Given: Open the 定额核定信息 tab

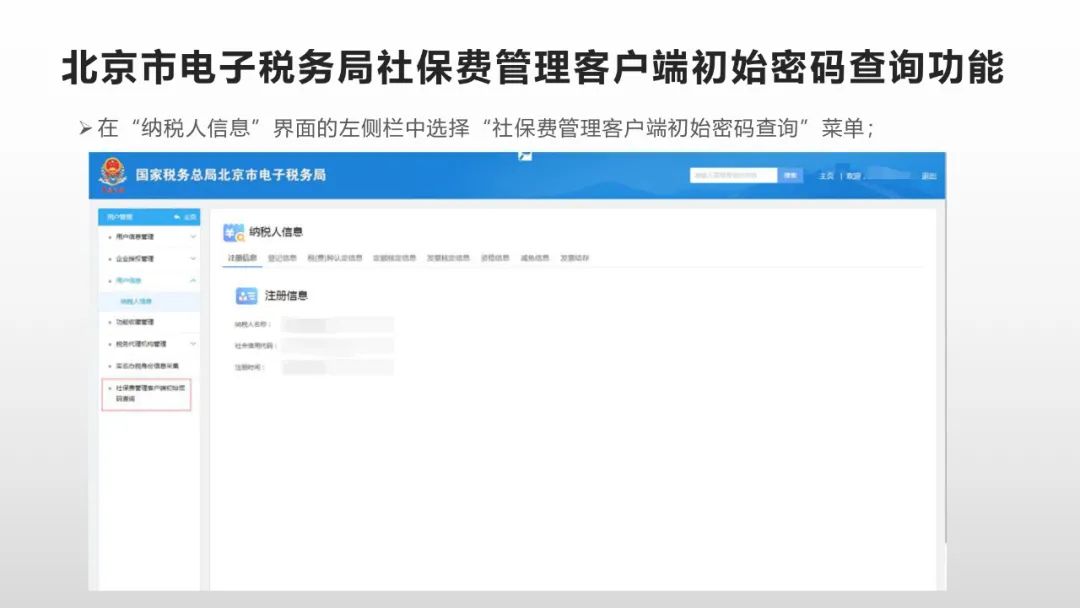Looking at the screenshot, I should click(x=395, y=258).
